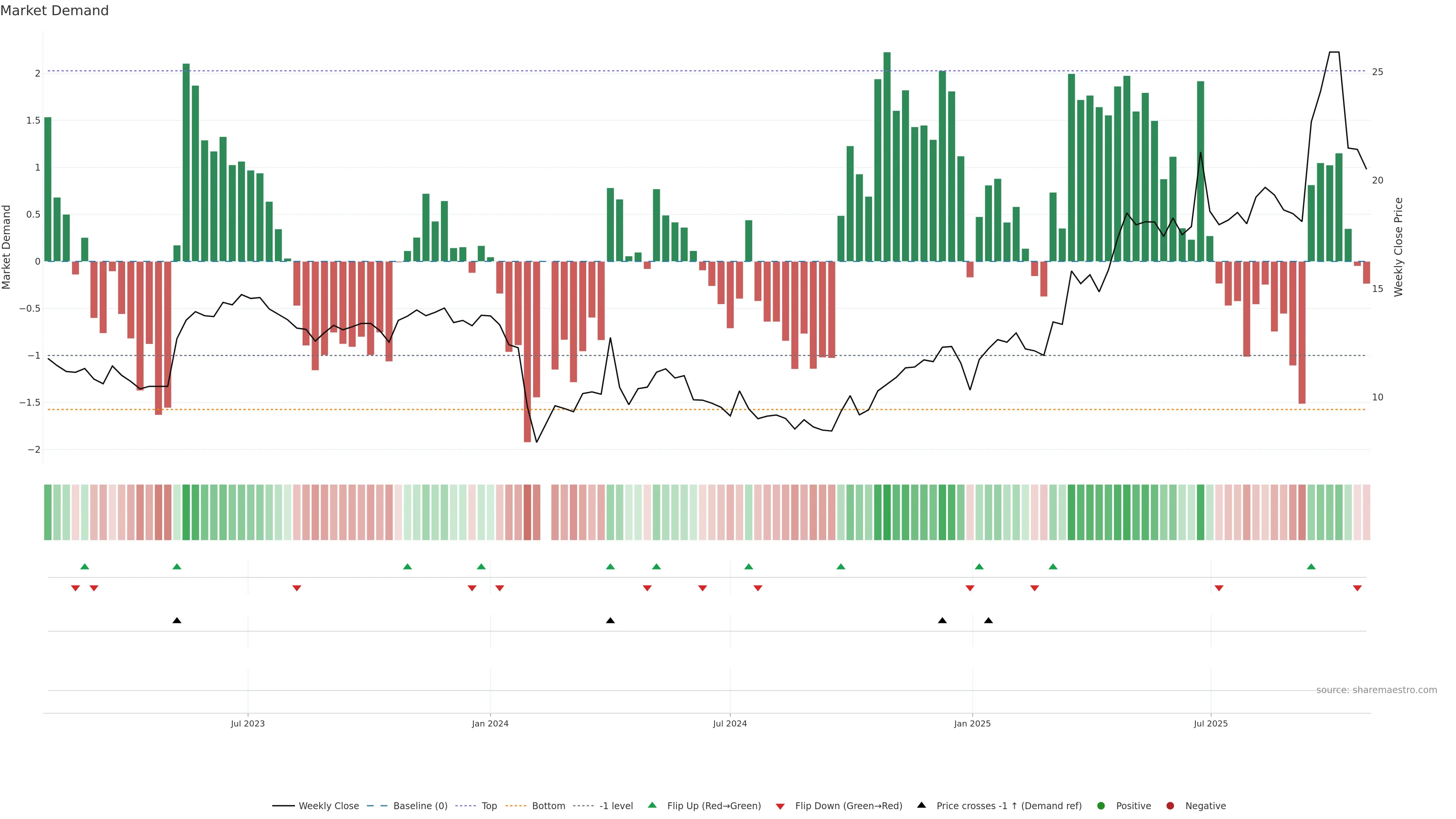Click the source: sharemaestro.com text
The image size is (1456, 819).
1376,690
